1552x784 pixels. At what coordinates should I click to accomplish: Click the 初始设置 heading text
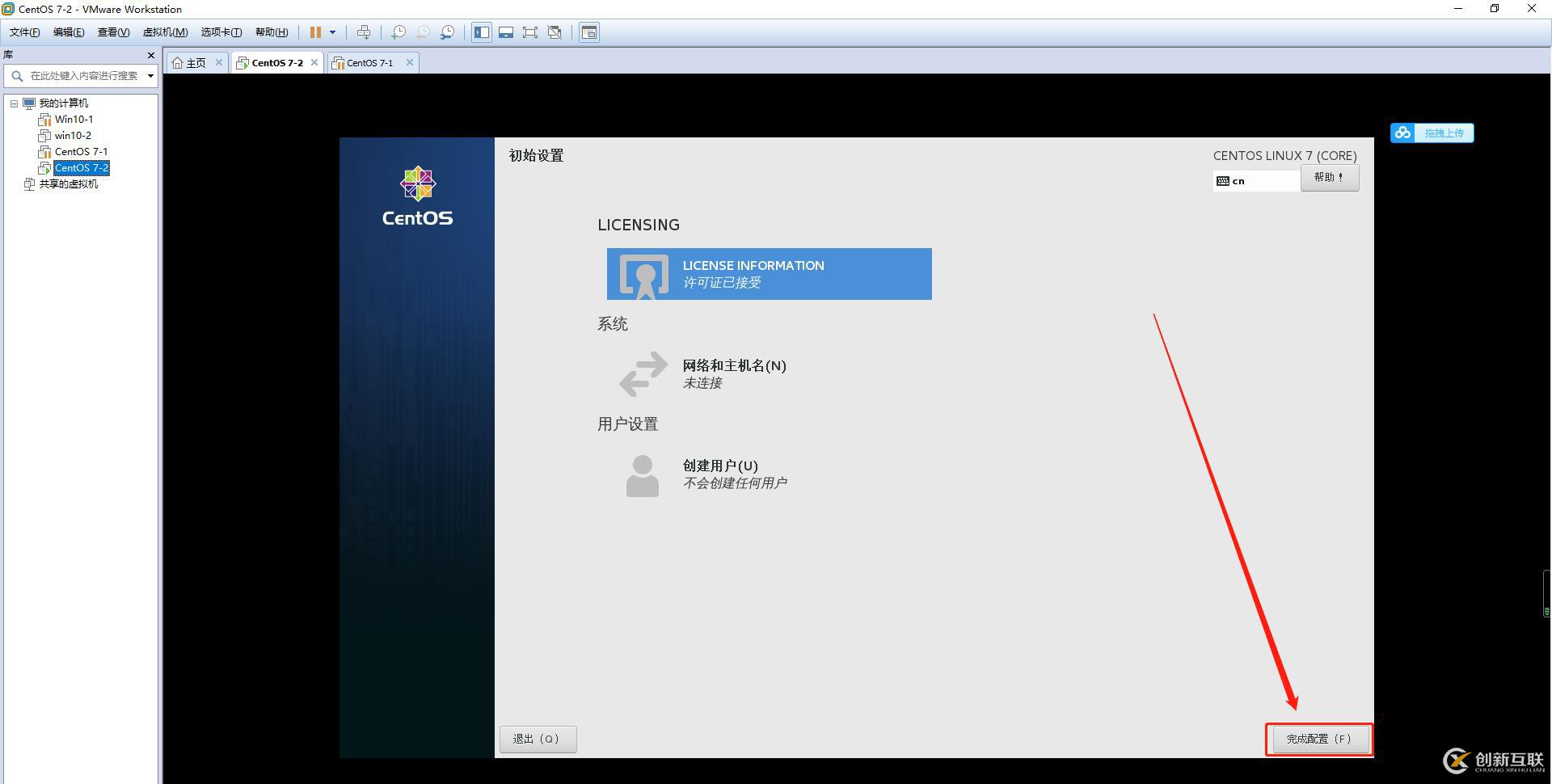tap(536, 156)
